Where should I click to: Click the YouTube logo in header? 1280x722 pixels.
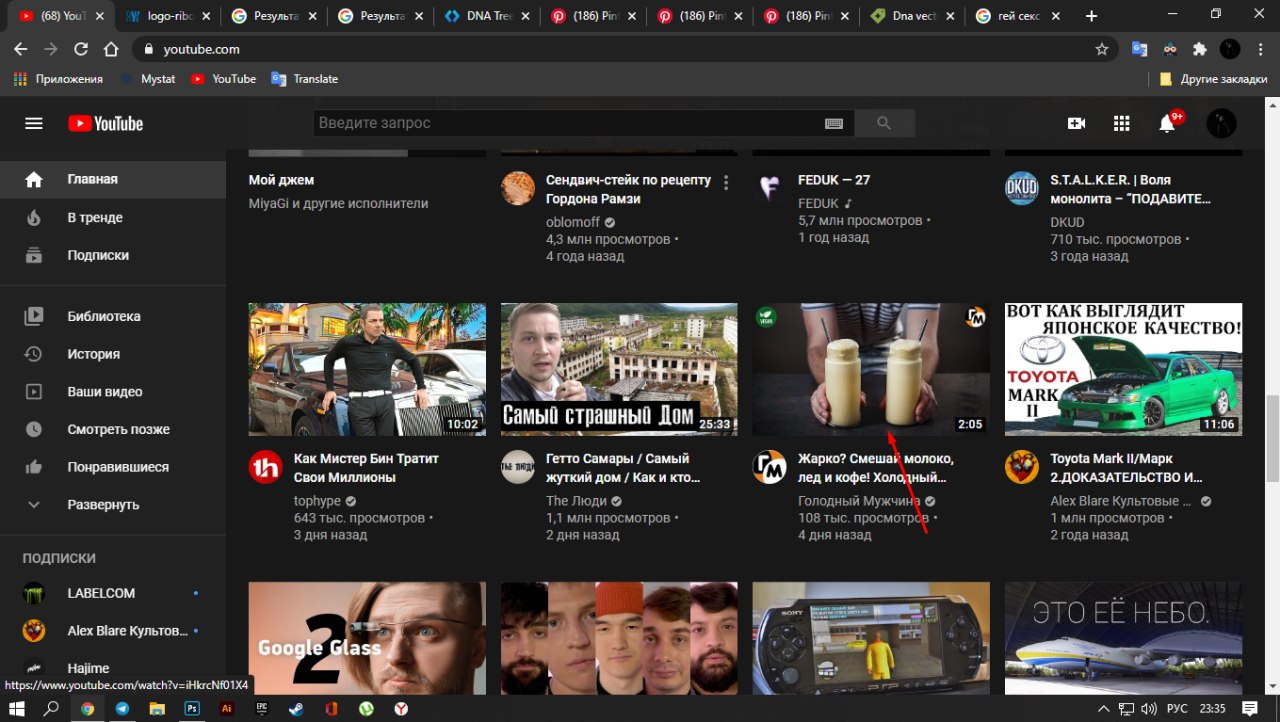[106, 123]
